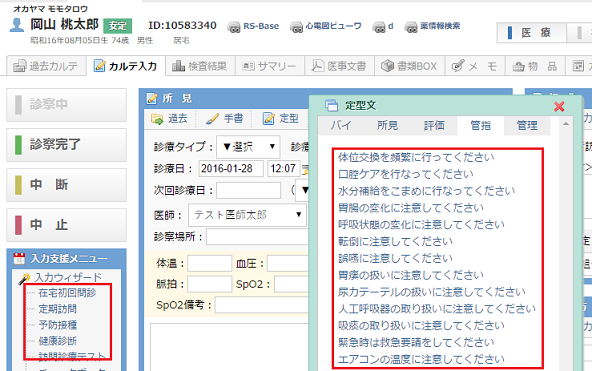Switch to 所見 tab in 定型文
The width and height of the screenshot is (592, 371).
coord(387,125)
